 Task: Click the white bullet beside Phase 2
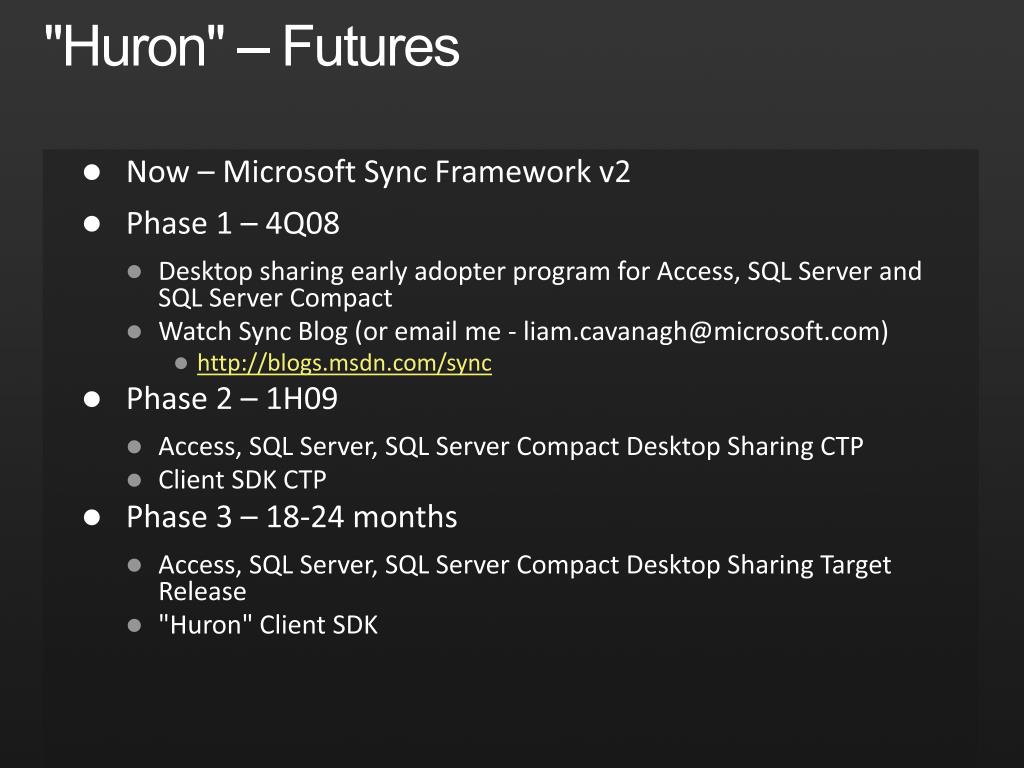click(x=92, y=399)
